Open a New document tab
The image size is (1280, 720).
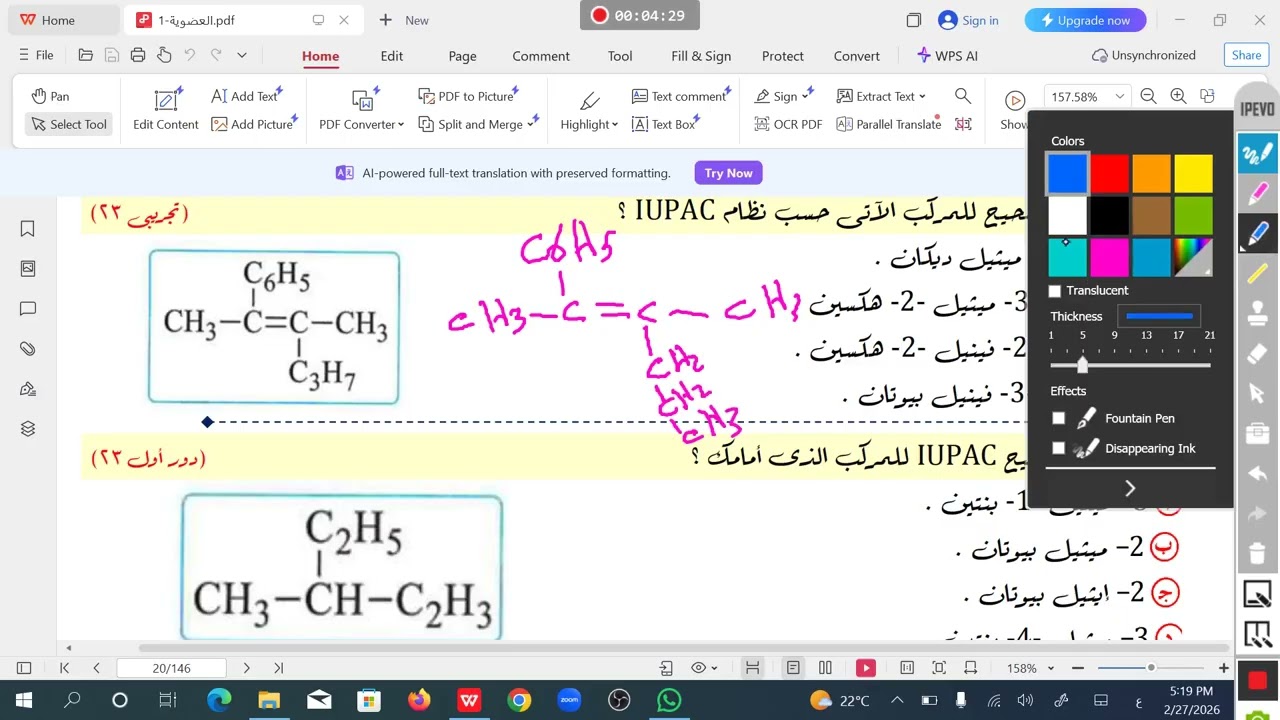pos(404,20)
